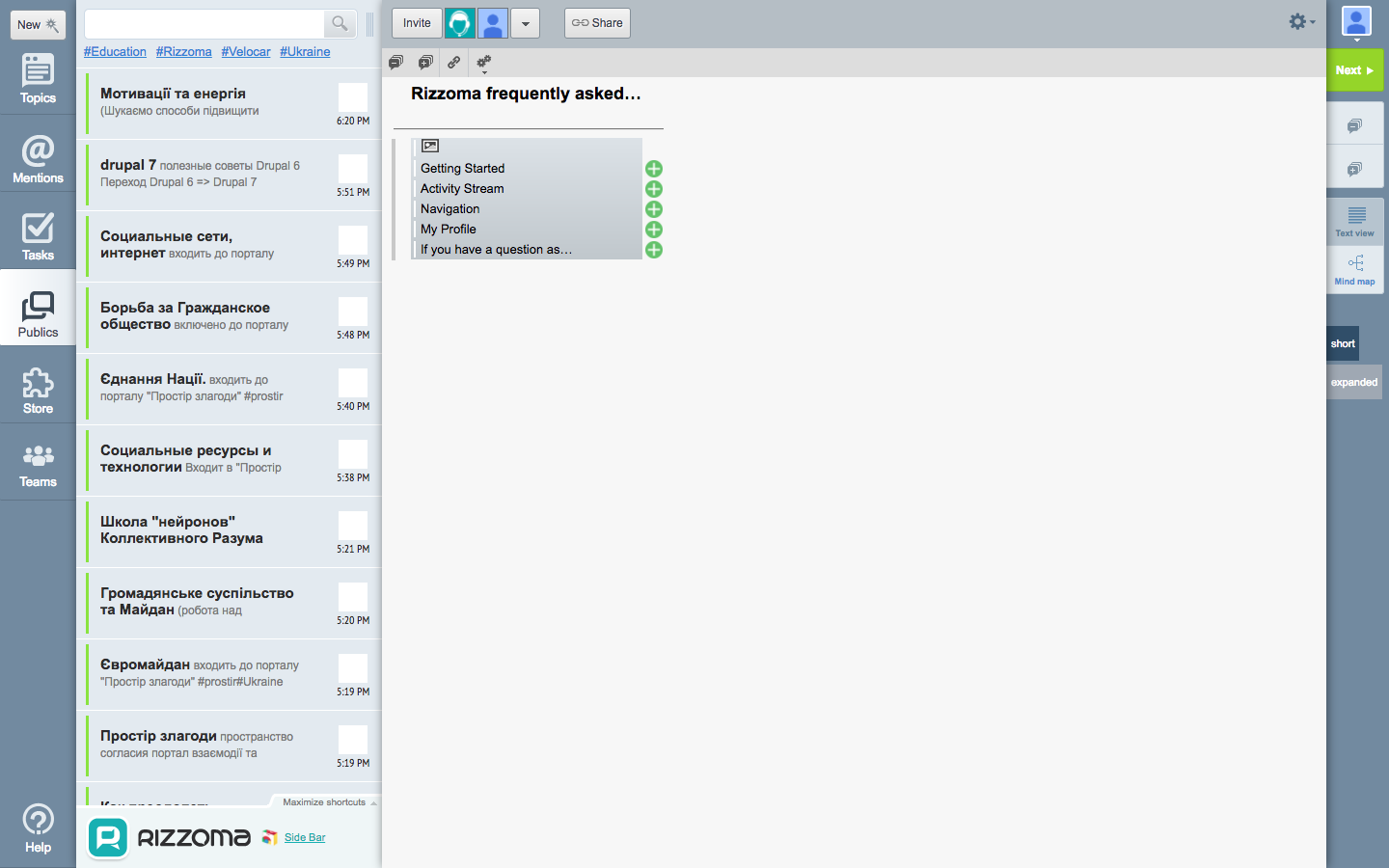Filter by the #Ukraine tag
This screenshot has width=1389, height=868.
(305, 52)
